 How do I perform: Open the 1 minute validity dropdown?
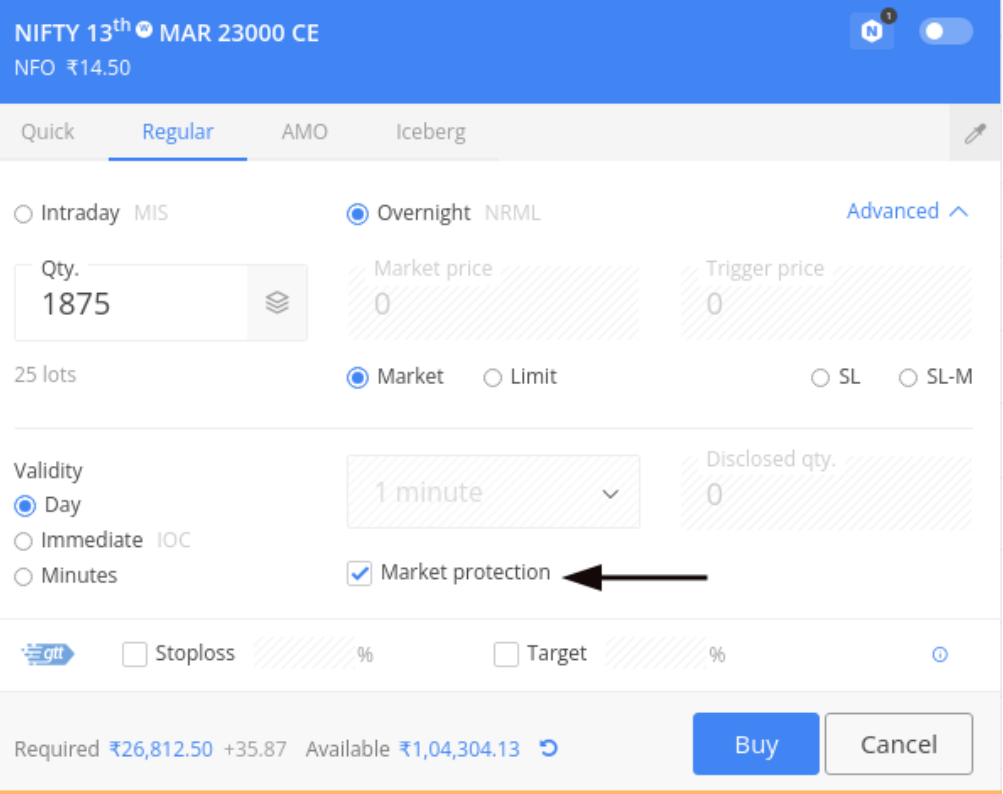coord(493,491)
